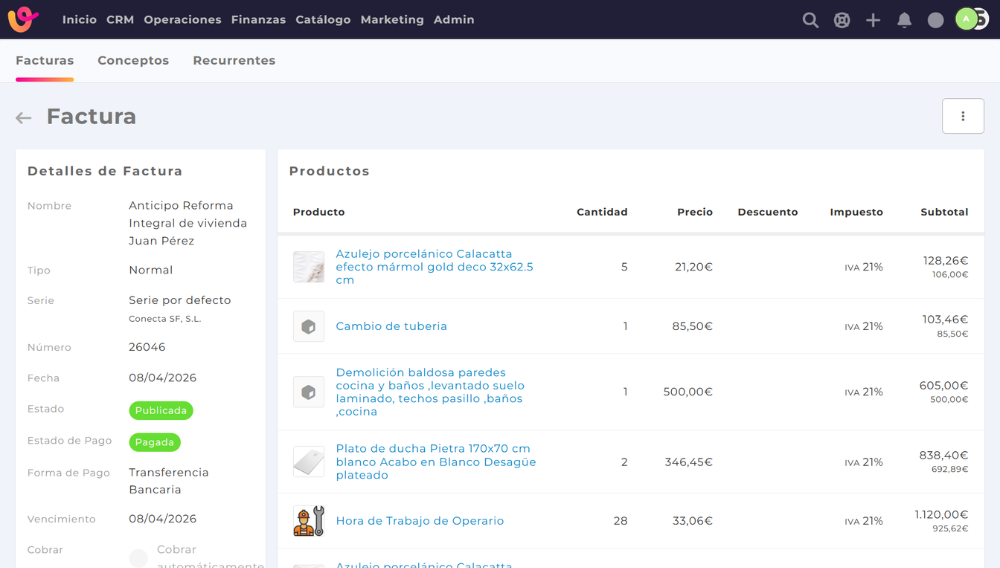Click the back arrow beside Factura
This screenshot has width=1000, height=568.
pos(24,118)
